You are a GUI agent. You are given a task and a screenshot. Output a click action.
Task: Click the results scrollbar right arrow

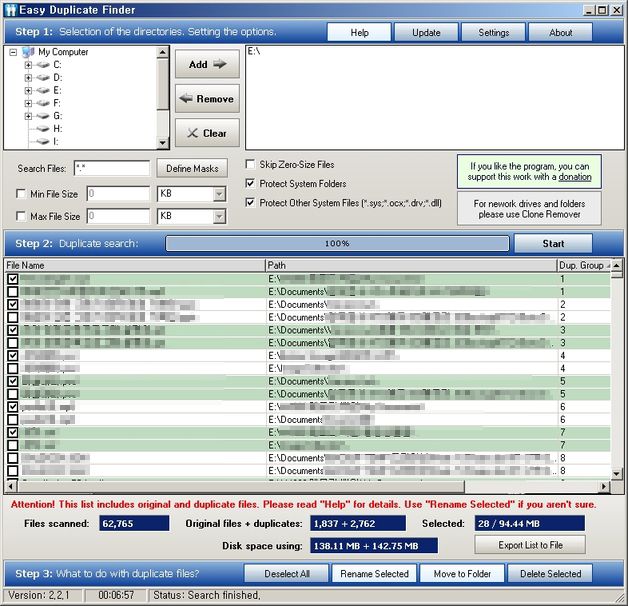tap(604, 487)
